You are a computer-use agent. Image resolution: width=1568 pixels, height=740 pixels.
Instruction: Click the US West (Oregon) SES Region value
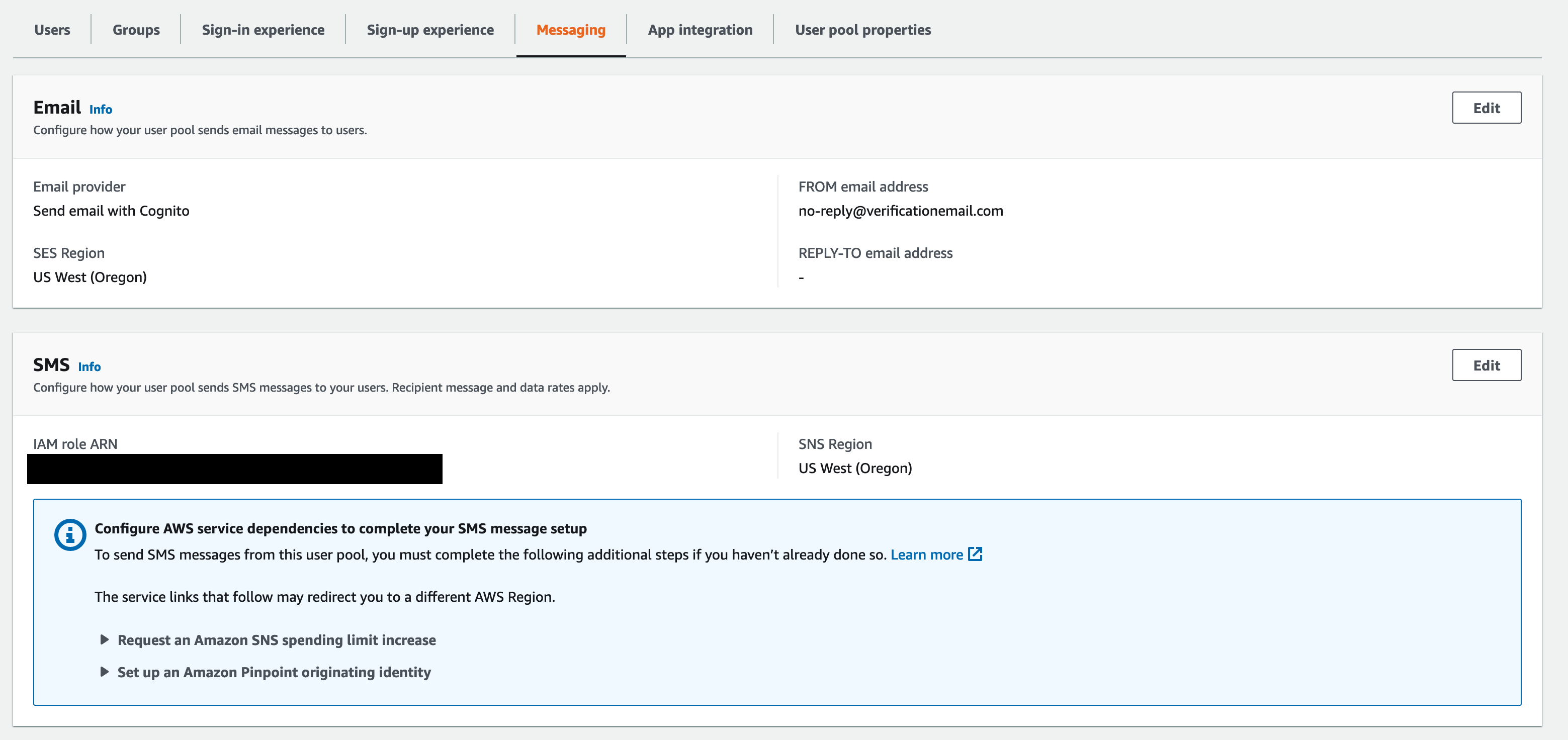[90, 277]
